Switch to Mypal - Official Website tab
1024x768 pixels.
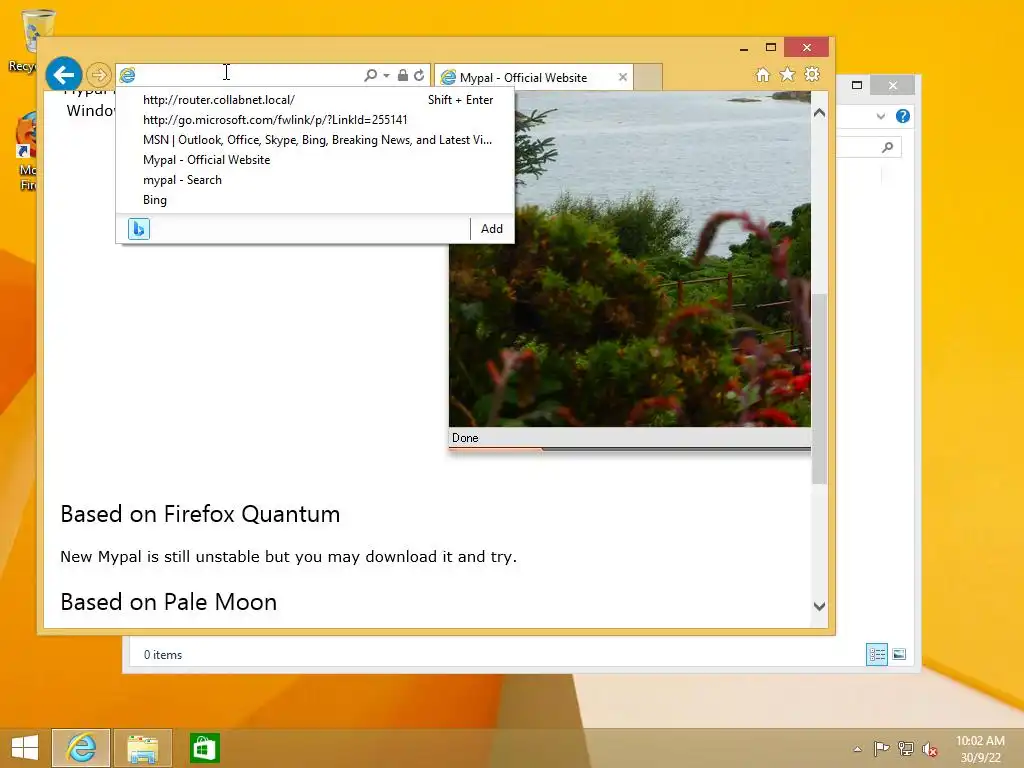[523, 78]
